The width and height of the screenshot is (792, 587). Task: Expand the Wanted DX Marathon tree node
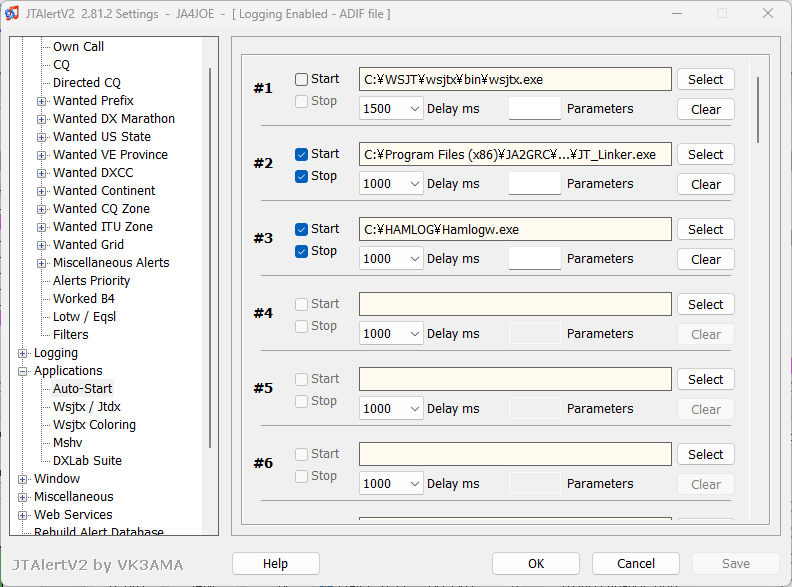(41, 119)
